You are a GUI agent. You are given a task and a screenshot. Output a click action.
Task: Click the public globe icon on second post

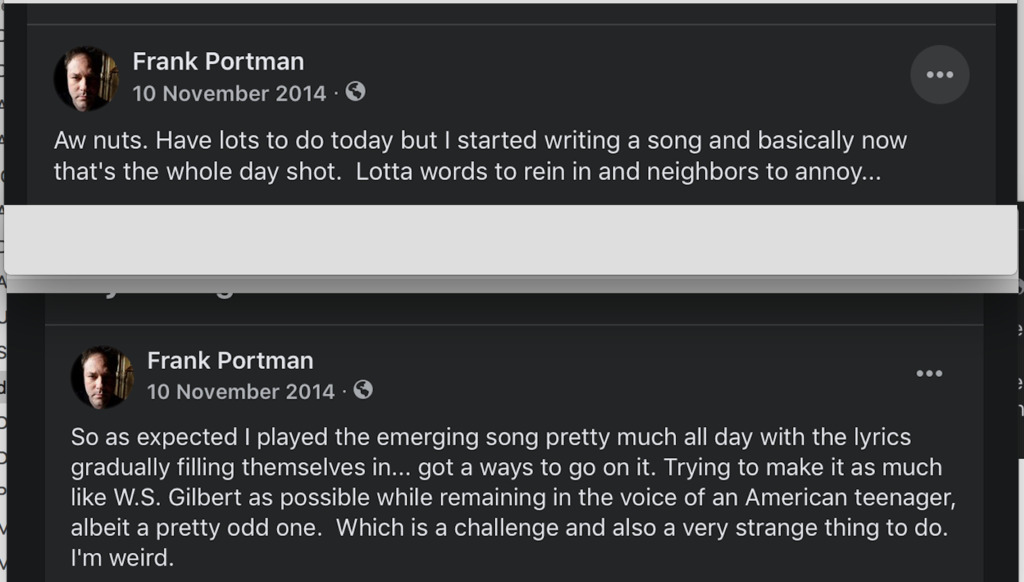click(363, 390)
